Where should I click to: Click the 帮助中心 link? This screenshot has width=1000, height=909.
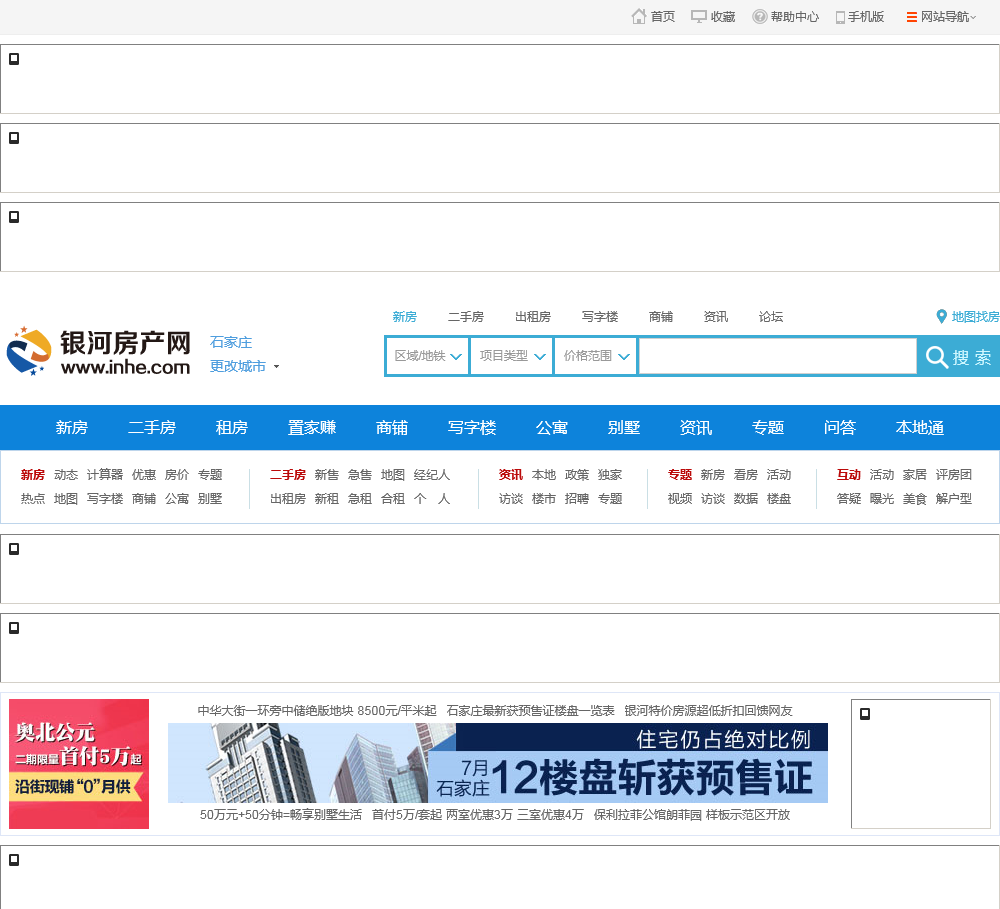tap(795, 17)
